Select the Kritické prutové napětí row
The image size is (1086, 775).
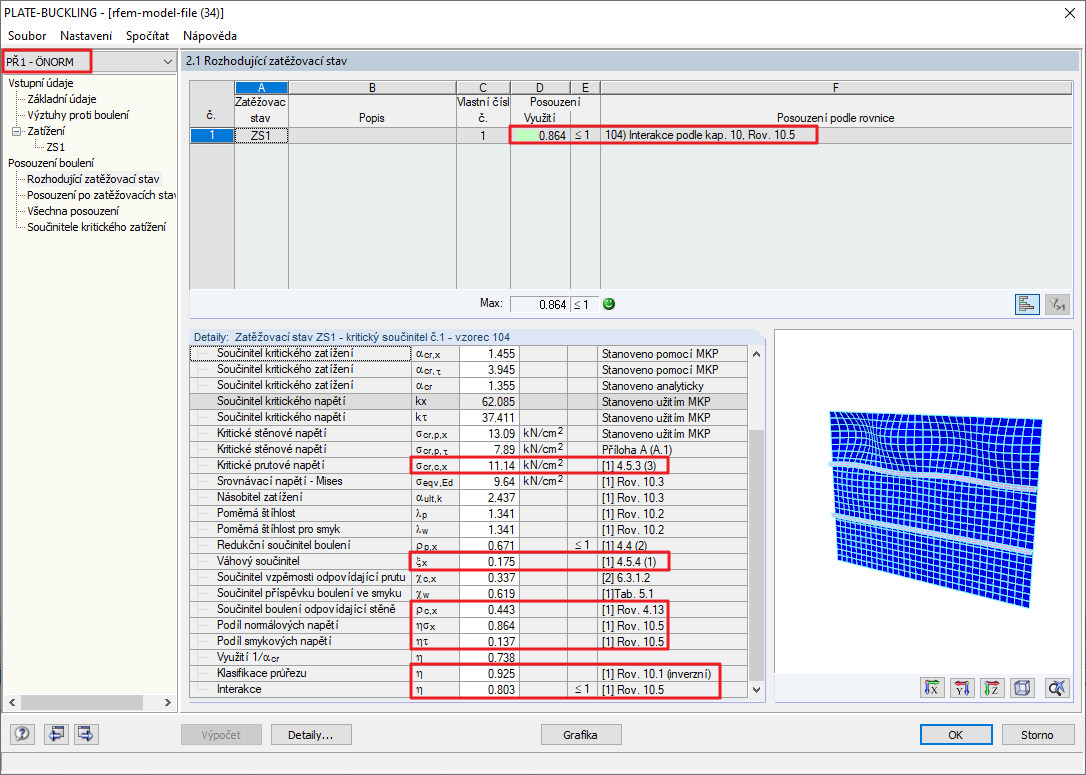pos(468,465)
